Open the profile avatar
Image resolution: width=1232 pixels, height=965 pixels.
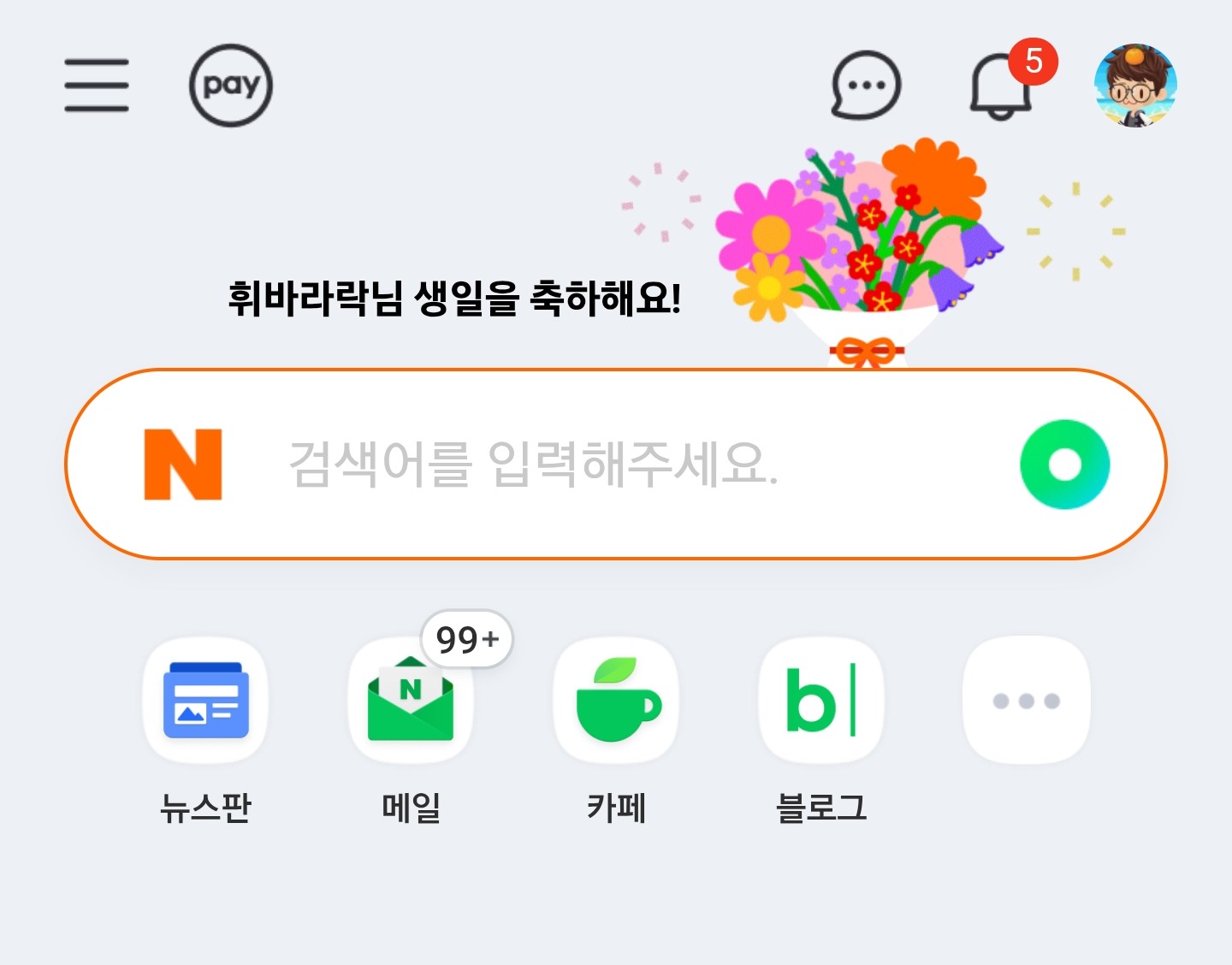pyautogui.click(x=1136, y=86)
